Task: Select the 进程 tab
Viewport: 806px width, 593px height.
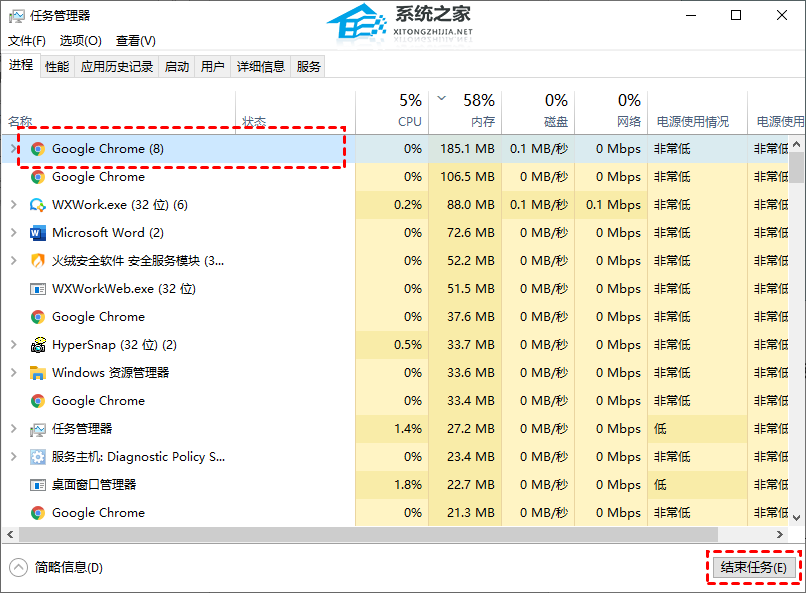Action: click(21, 65)
